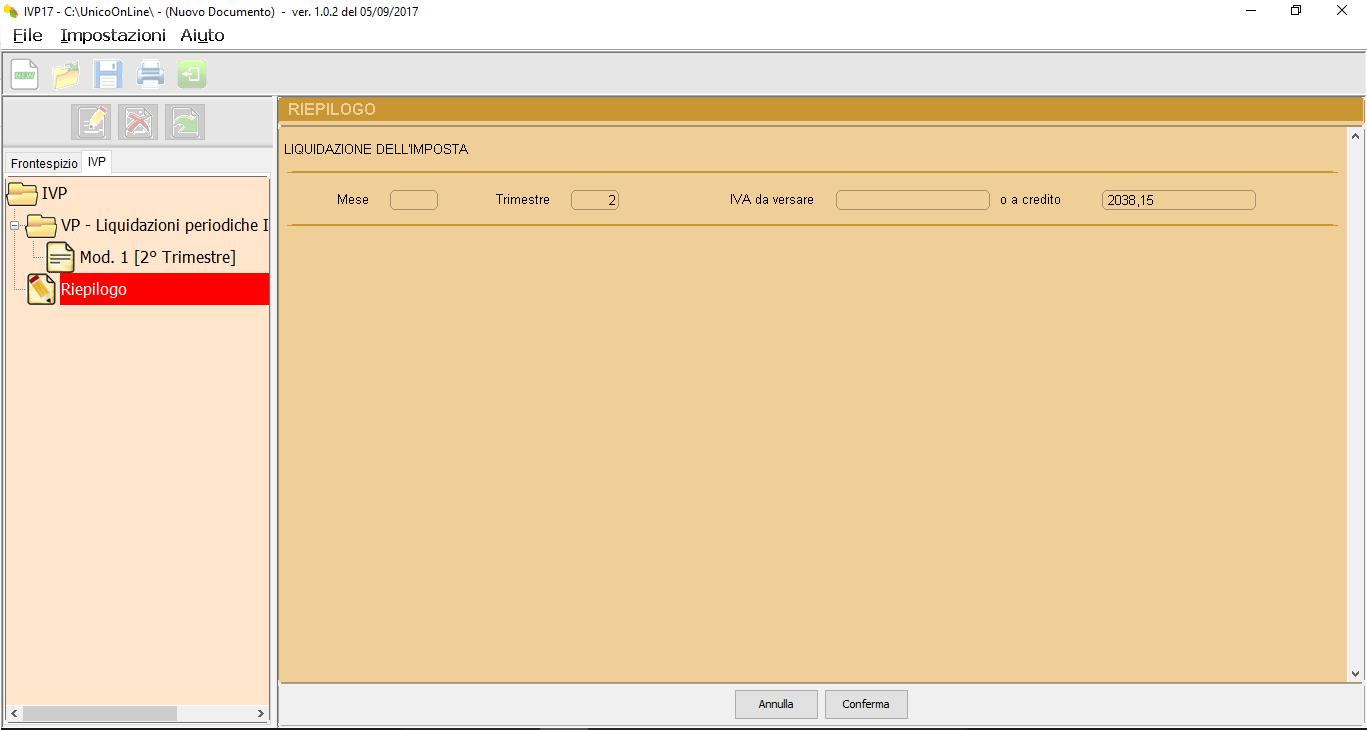Click the IVA da versare input field

[x=912, y=200]
